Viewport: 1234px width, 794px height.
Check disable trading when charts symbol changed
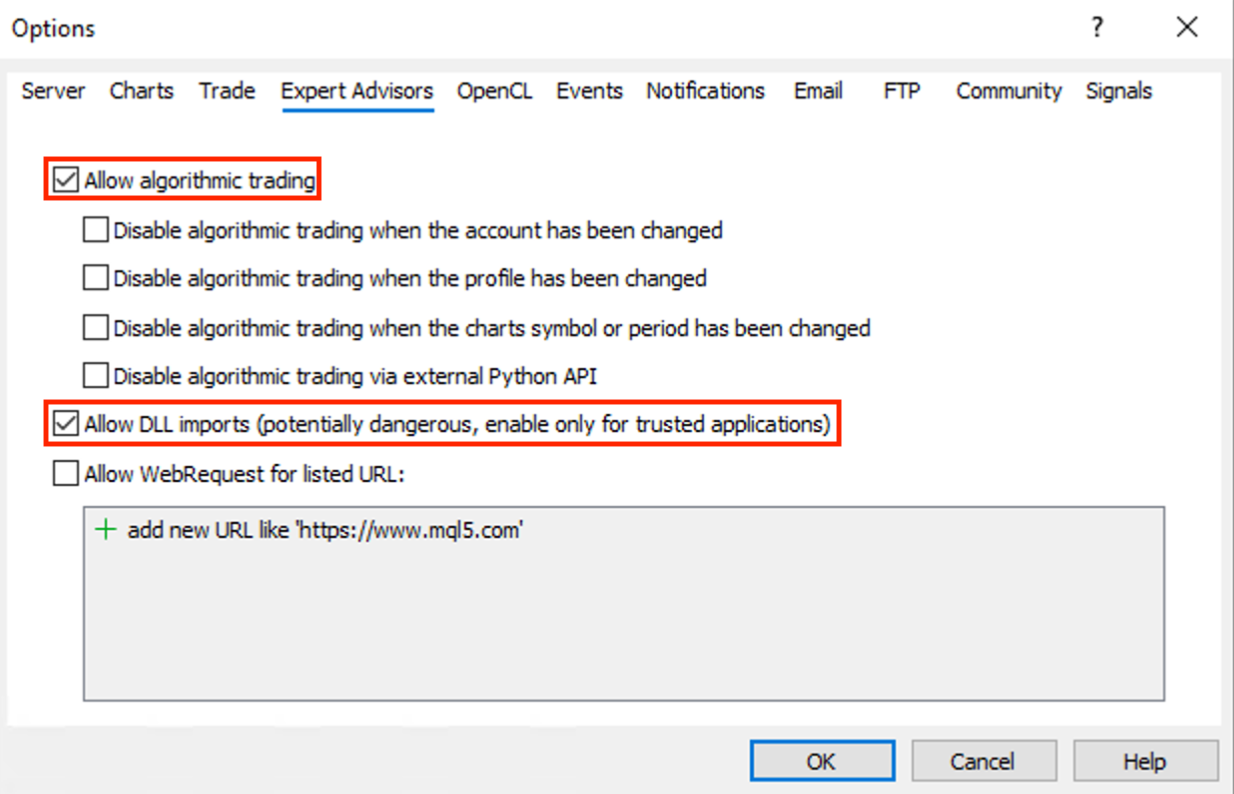tap(95, 327)
